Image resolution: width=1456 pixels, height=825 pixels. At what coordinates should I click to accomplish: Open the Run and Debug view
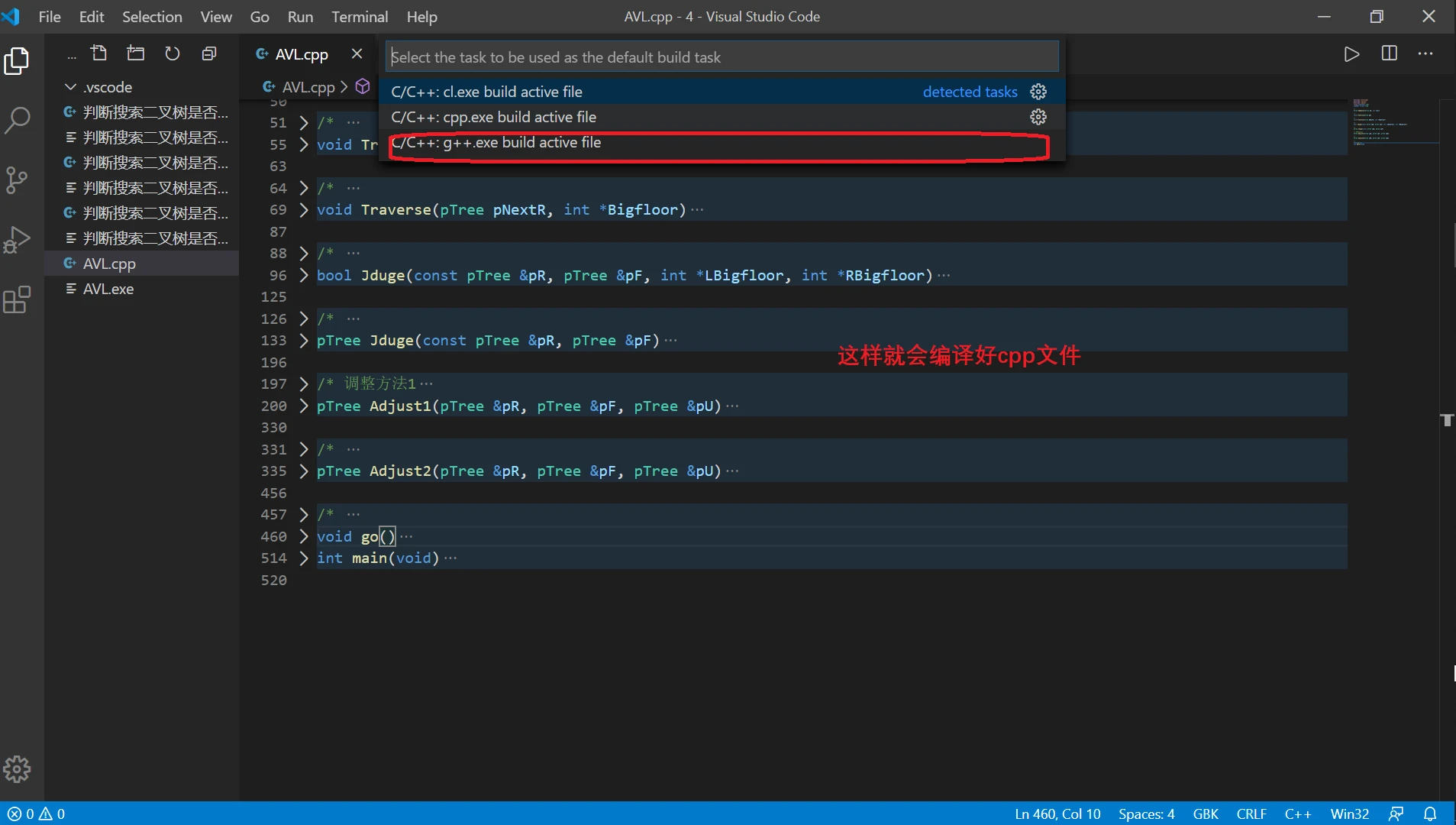[17, 240]
